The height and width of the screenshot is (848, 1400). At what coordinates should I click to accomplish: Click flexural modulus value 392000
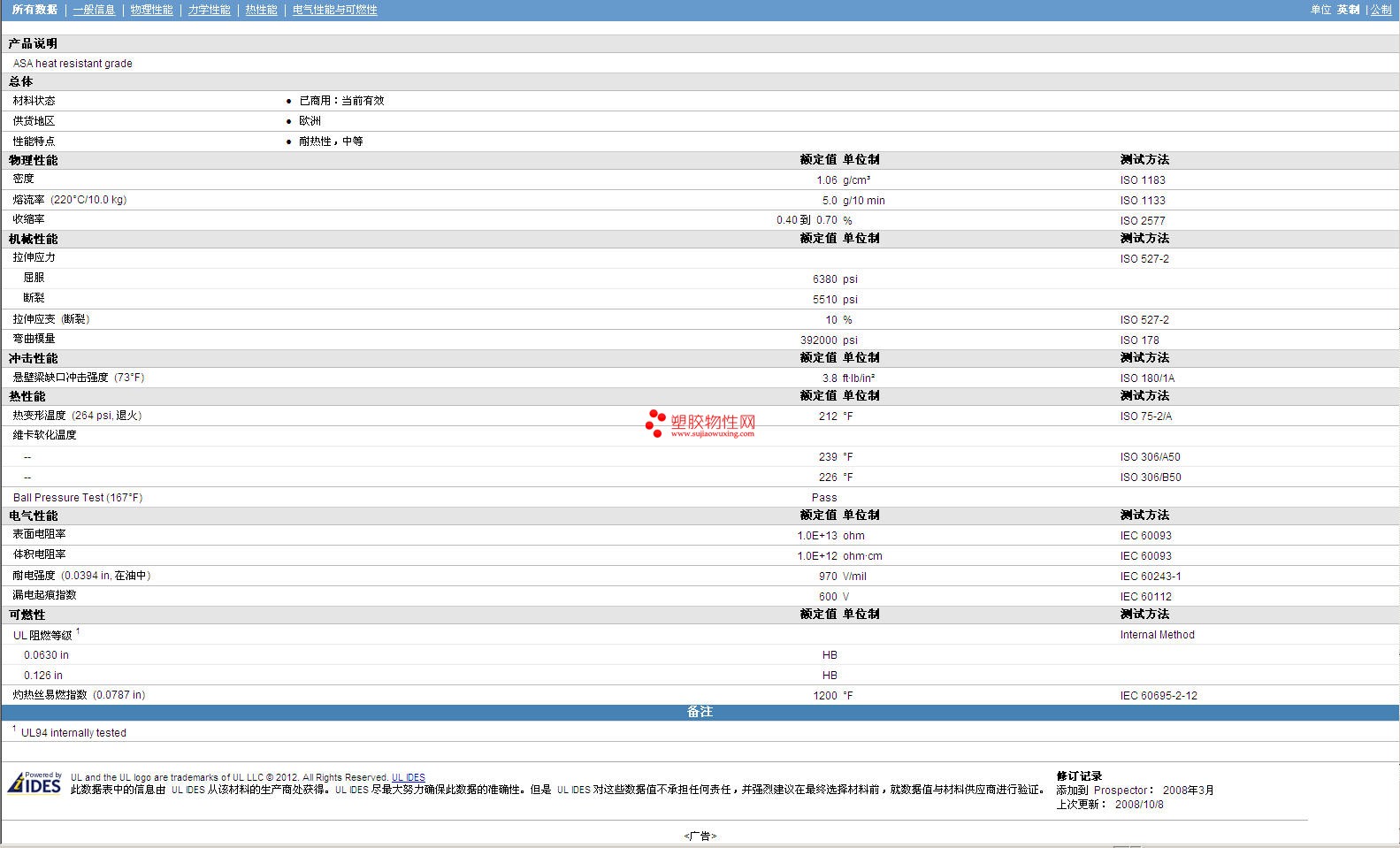[818, 340]
